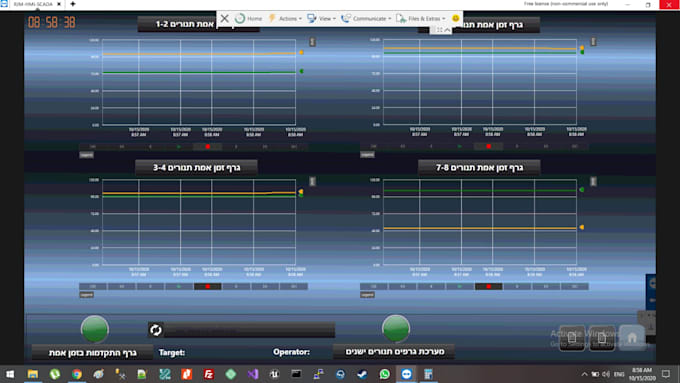This screenshot has height=383, width=680.
Task: Click the 3-4 real-time graph title button
Action: click(196, 167)
